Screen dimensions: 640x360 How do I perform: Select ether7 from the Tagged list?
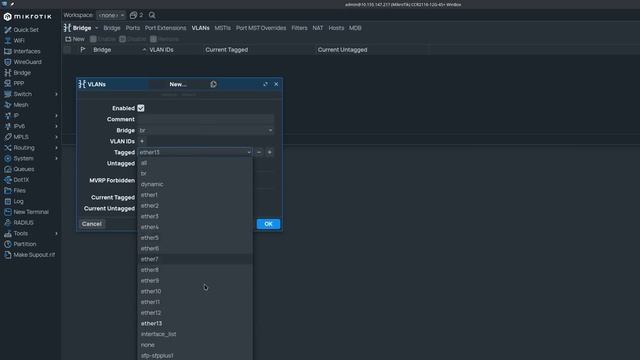coord(195,259)
